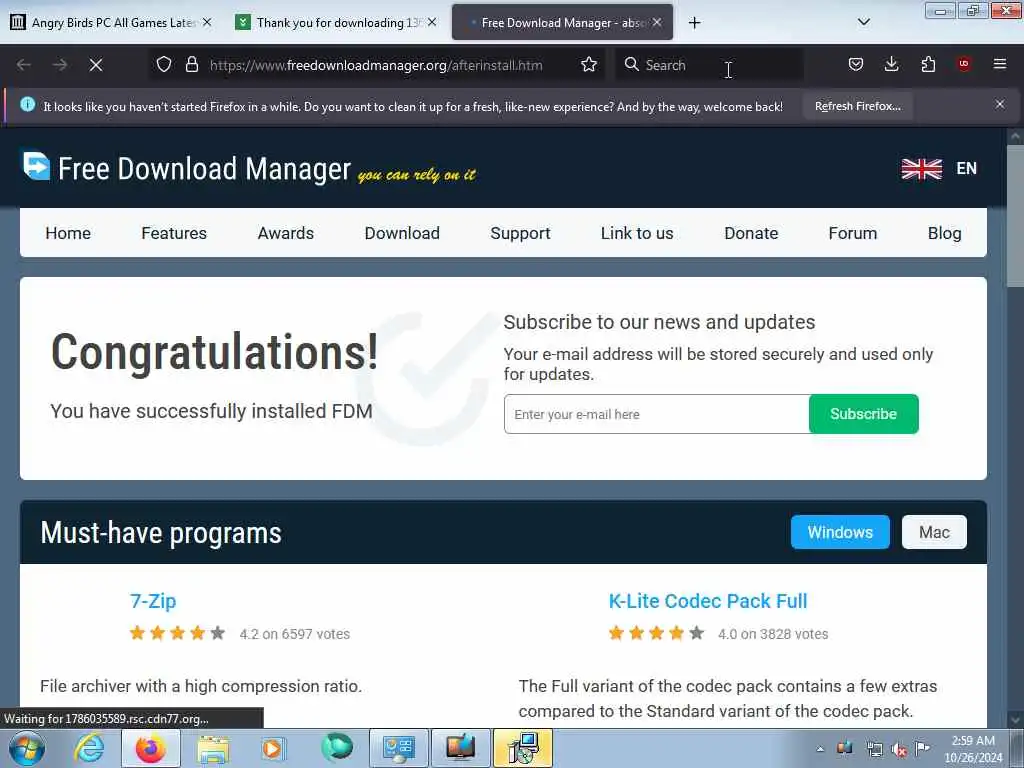Open the Home menu item
The image size is (1024, 768).
click(x=68, y=233)
